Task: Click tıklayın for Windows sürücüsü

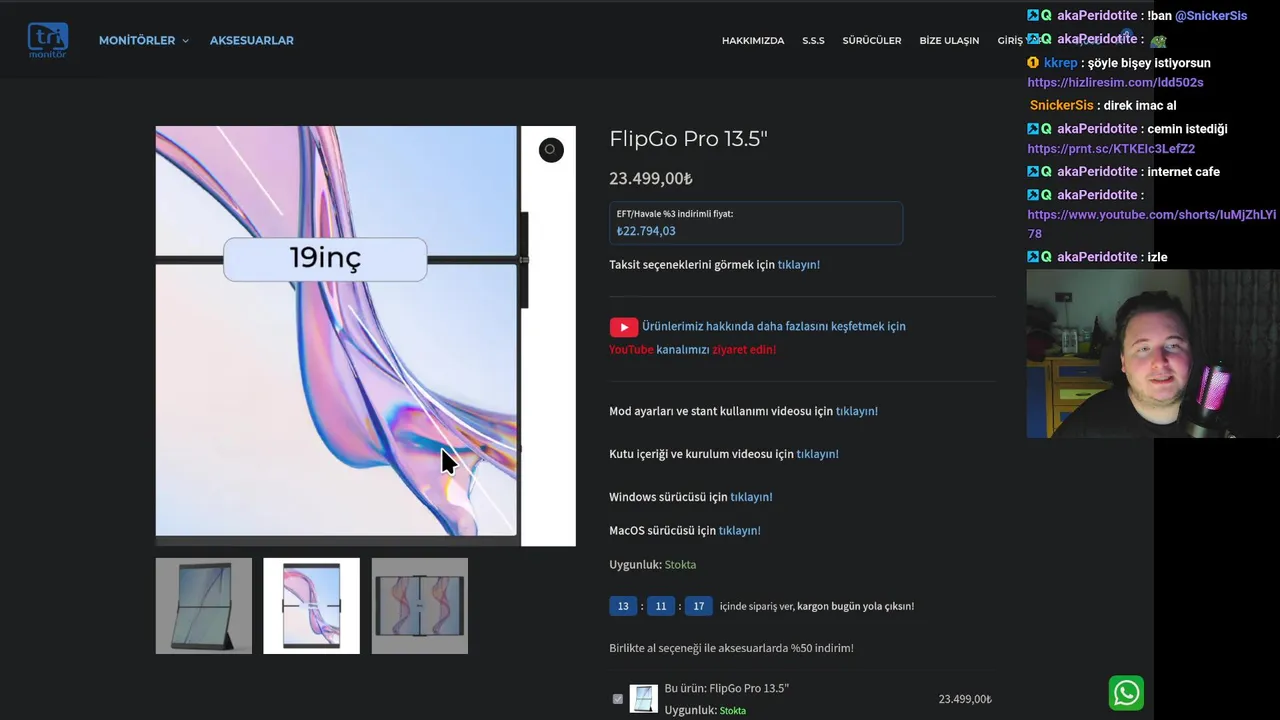Action: pyautogui.click(x=751, y=497)
